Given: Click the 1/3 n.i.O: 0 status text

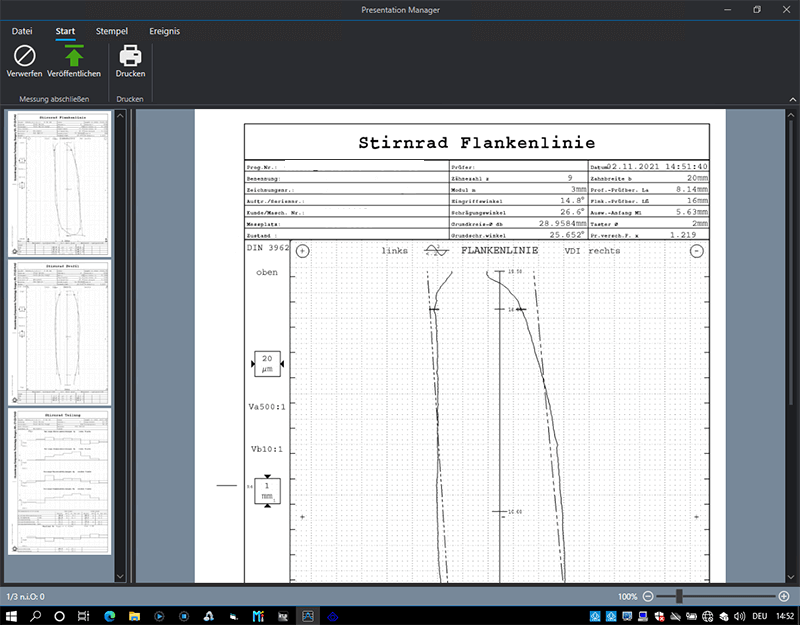Looking at the screenshot, I should coord(26,596).
